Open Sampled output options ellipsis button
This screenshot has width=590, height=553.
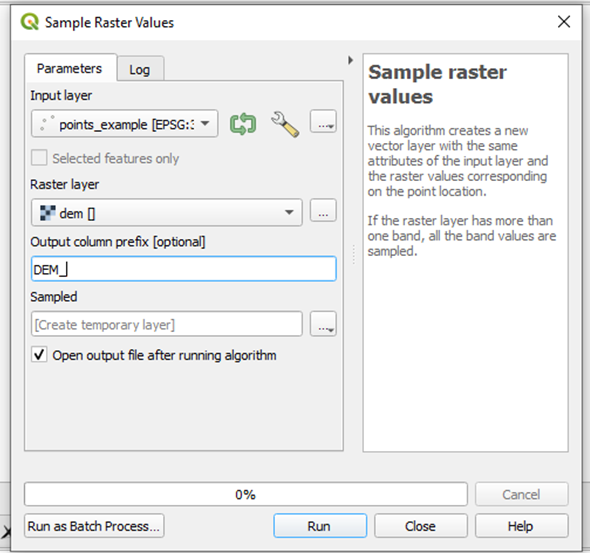click(x=323, y=324)
